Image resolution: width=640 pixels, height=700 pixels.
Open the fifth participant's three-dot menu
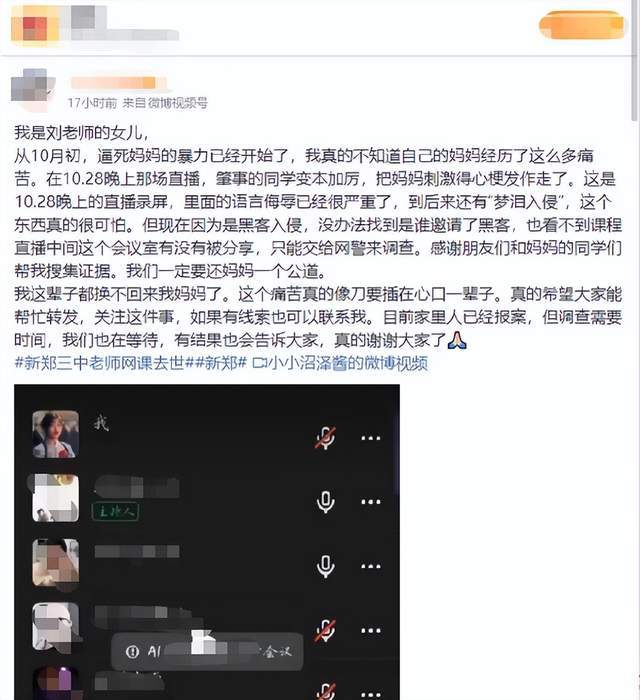click(x=370, y=695)
